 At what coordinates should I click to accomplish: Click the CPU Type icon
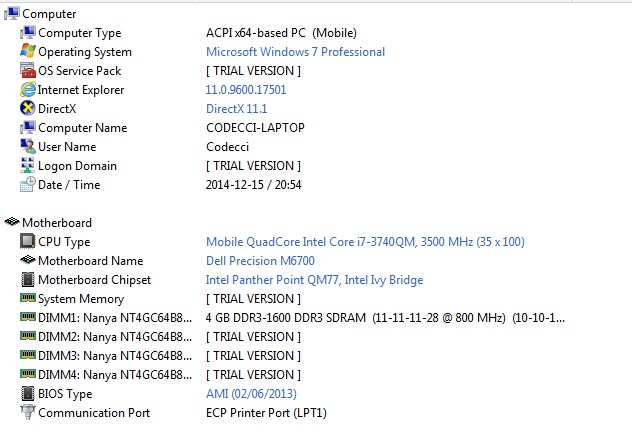point(28,242)
